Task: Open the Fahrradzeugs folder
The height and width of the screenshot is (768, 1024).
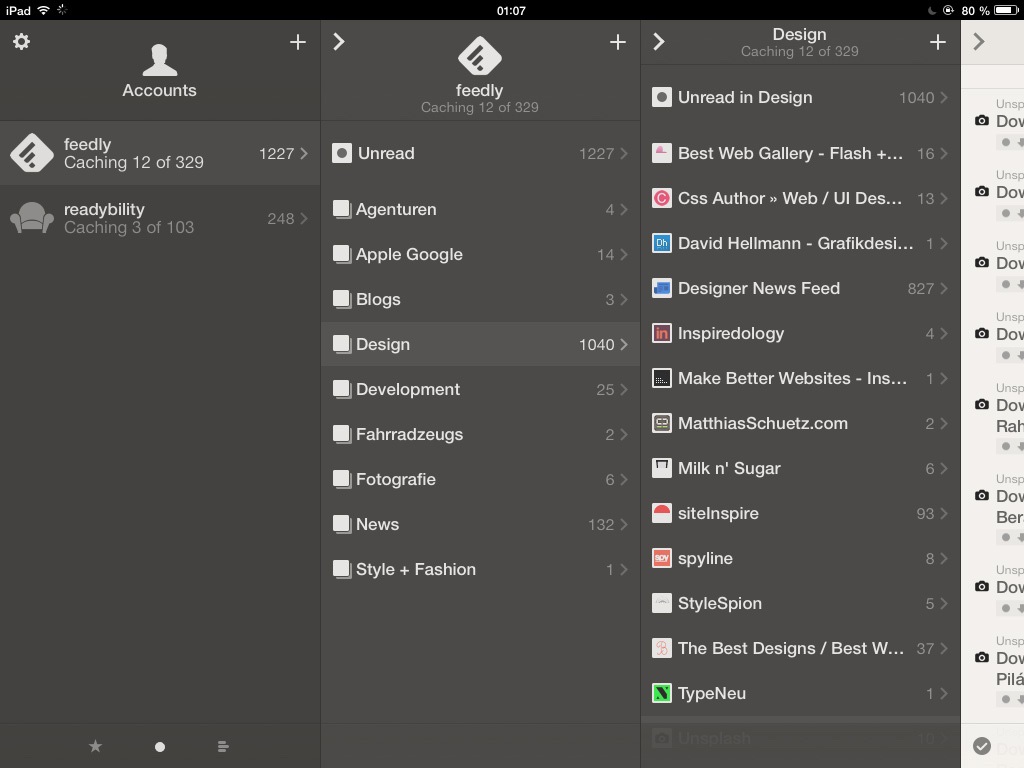Action: click(480, 434)
